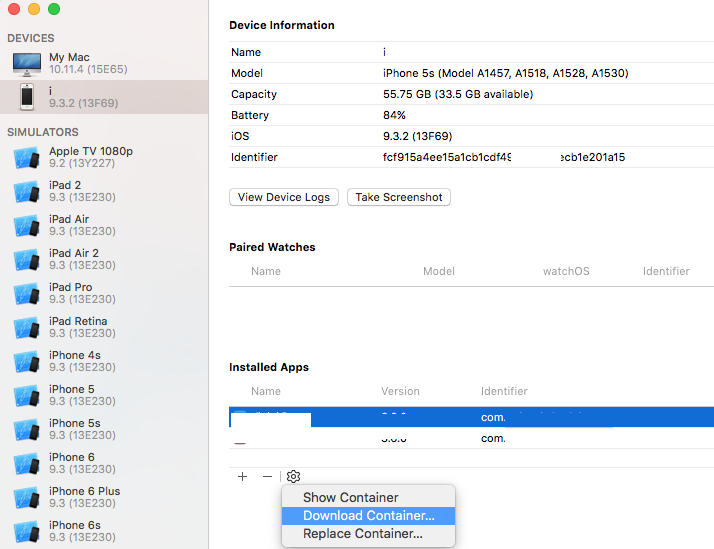The width and height of the screenshot is (714, 549).
Task: Sort installed apps by Name column
Action: pos(266,391)
